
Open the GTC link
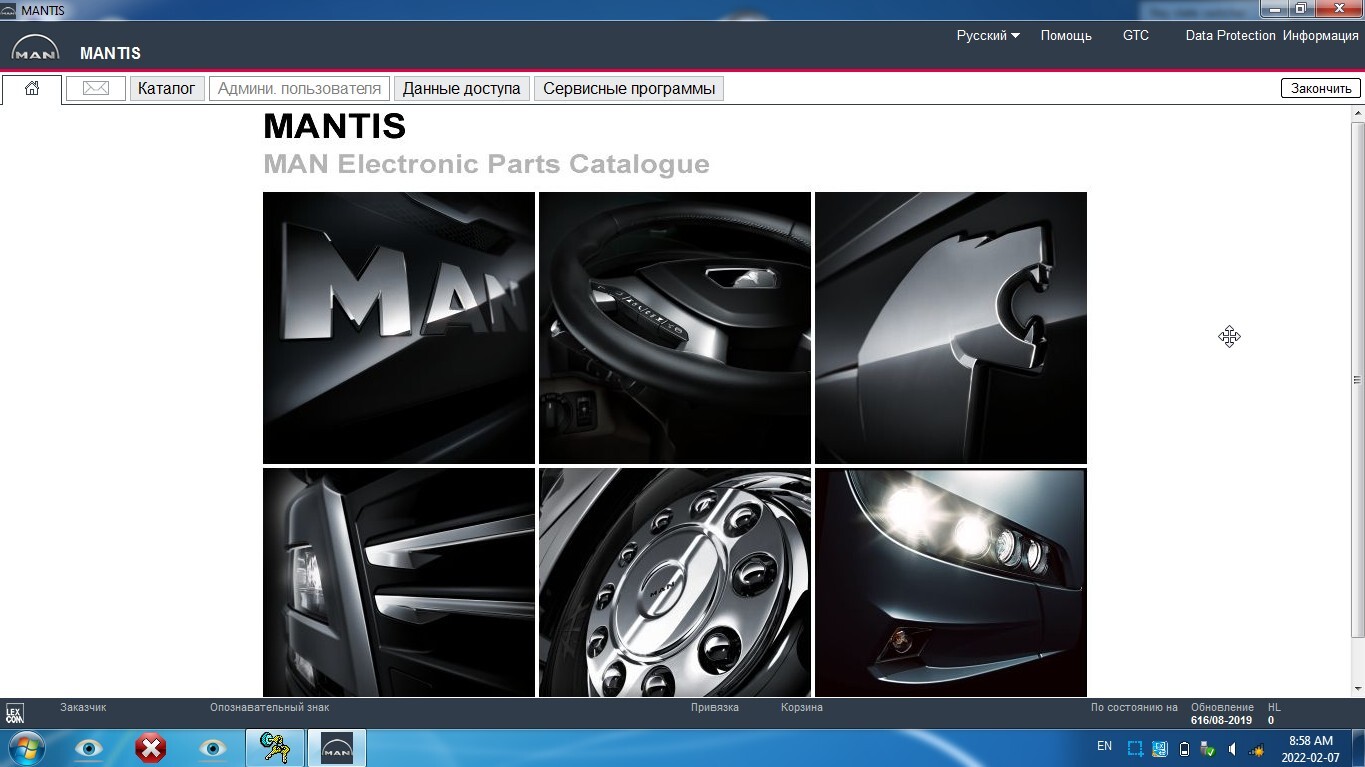(1136, 35)
